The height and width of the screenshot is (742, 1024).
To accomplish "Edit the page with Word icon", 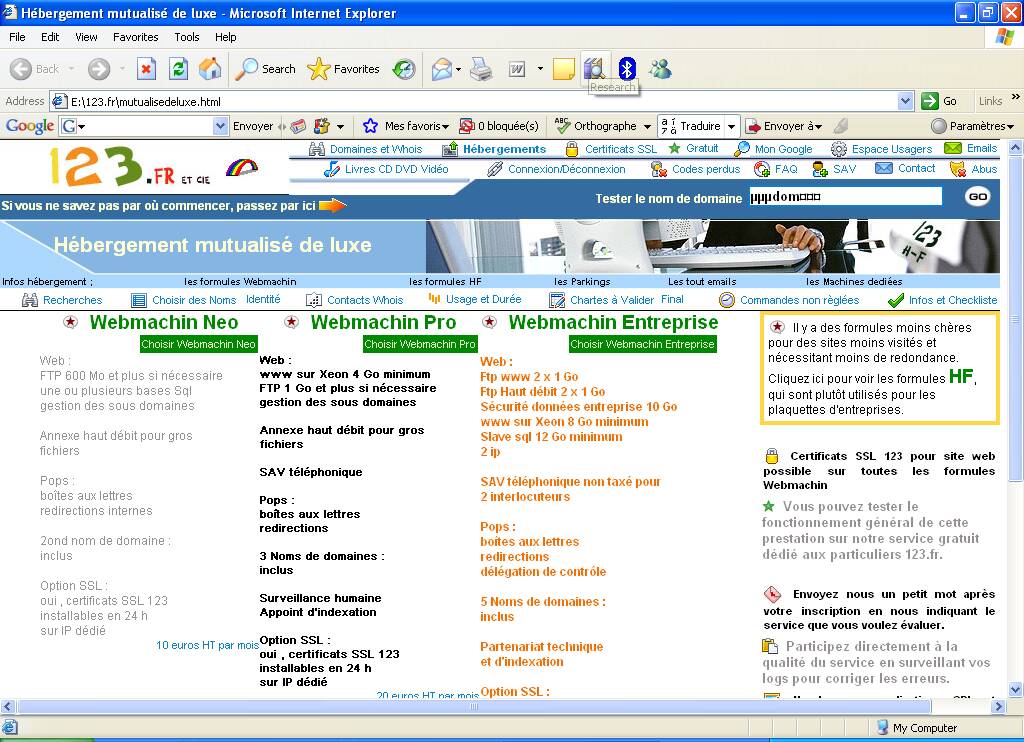I will point(517,69).
